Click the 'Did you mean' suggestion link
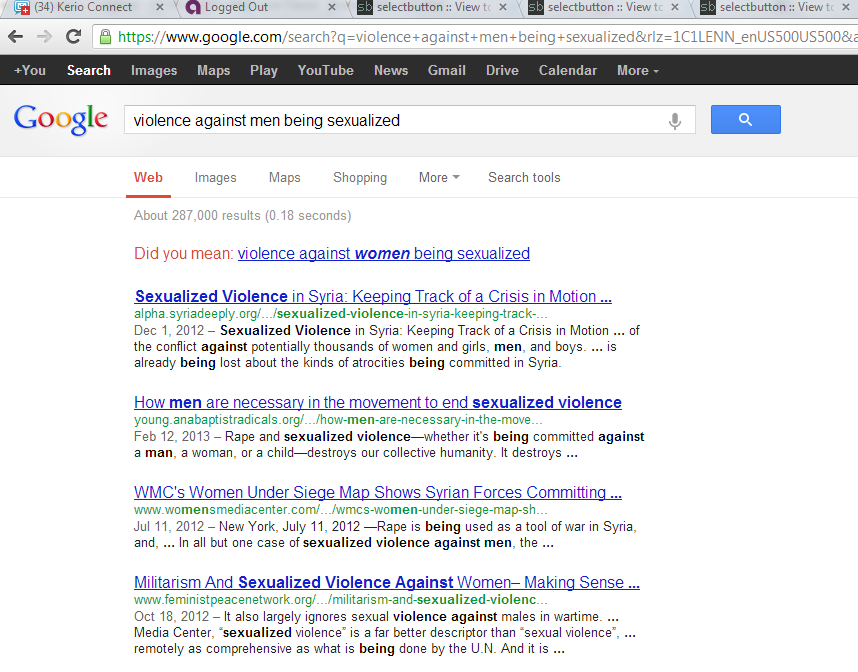 (383, 253)
